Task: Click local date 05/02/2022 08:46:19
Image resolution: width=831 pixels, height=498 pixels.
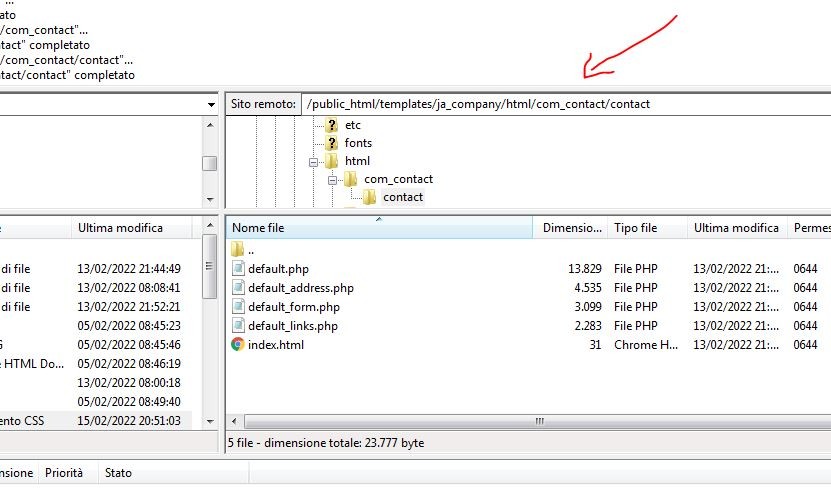Action: tap(129, 364)
